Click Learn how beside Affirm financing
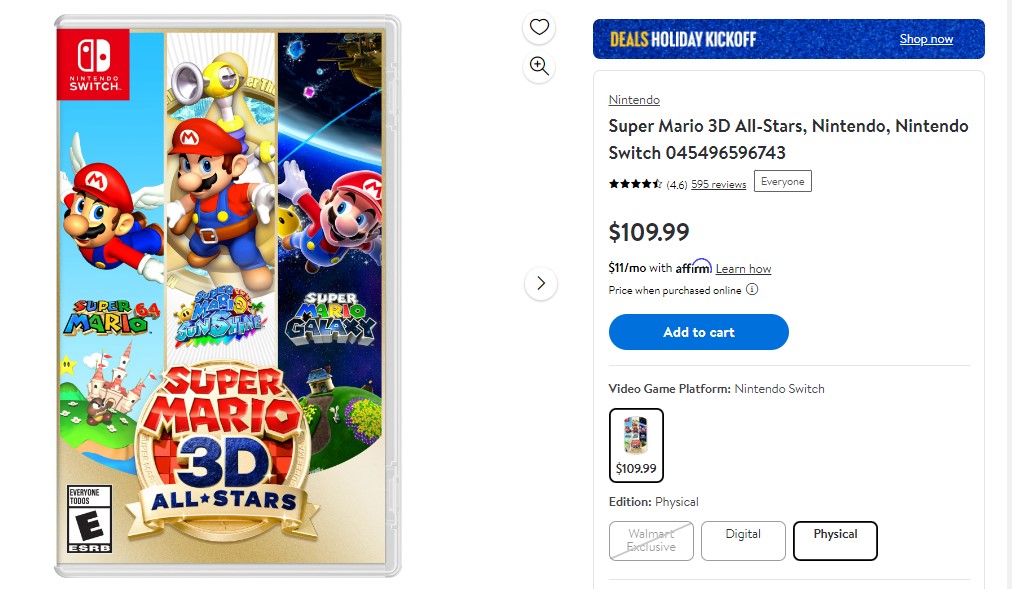The image size is (1012, 589). click(743, 268)
